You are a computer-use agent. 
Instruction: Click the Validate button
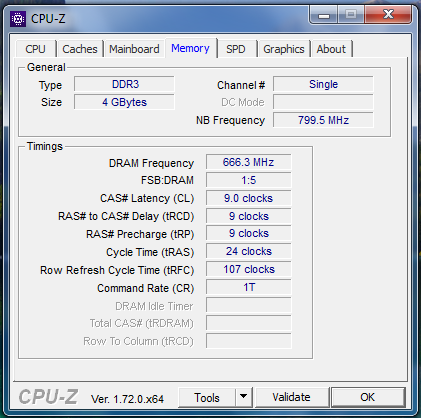tap(291, 397)
